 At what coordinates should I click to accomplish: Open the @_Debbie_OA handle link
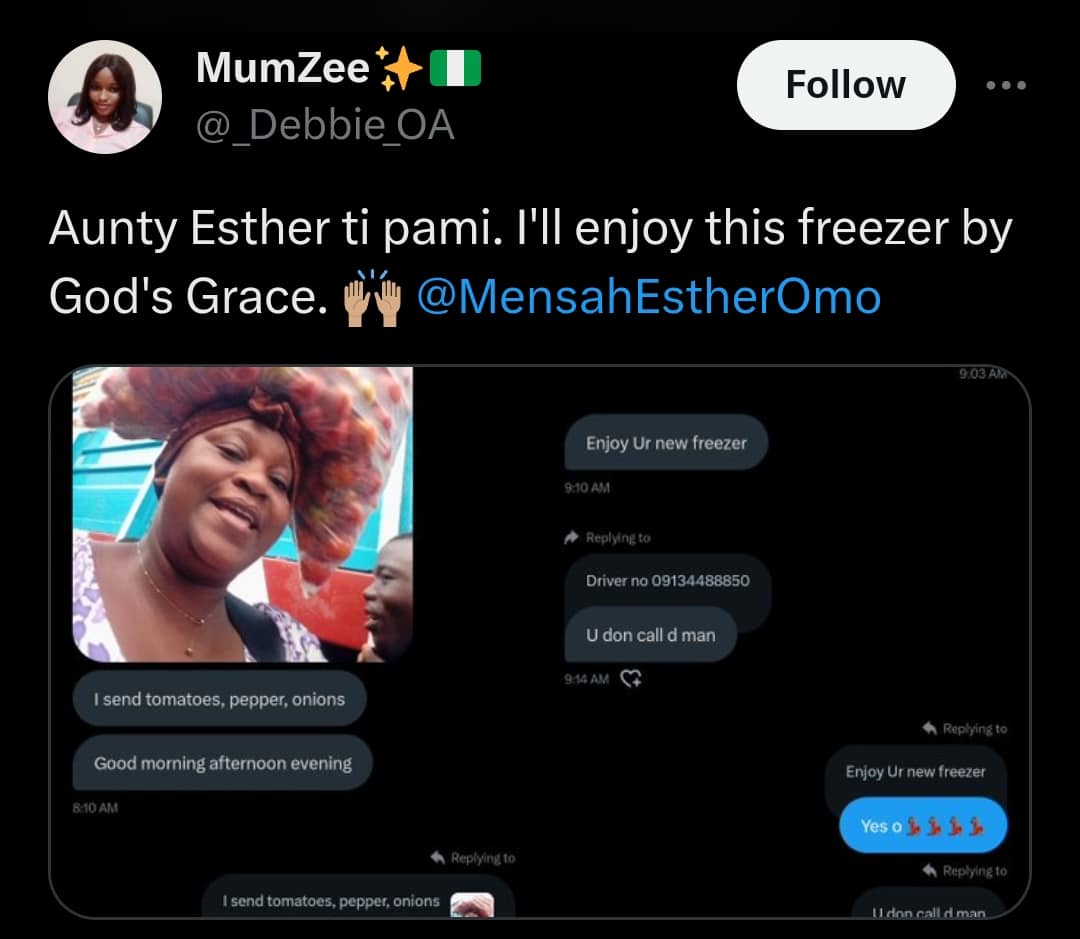click(325, 126)
